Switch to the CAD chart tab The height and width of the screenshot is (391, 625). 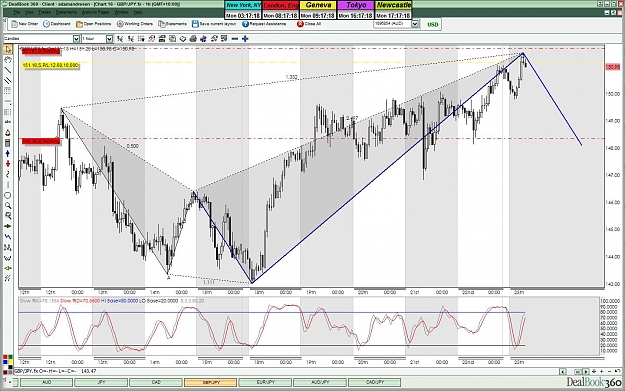click(x=156, y=382)
